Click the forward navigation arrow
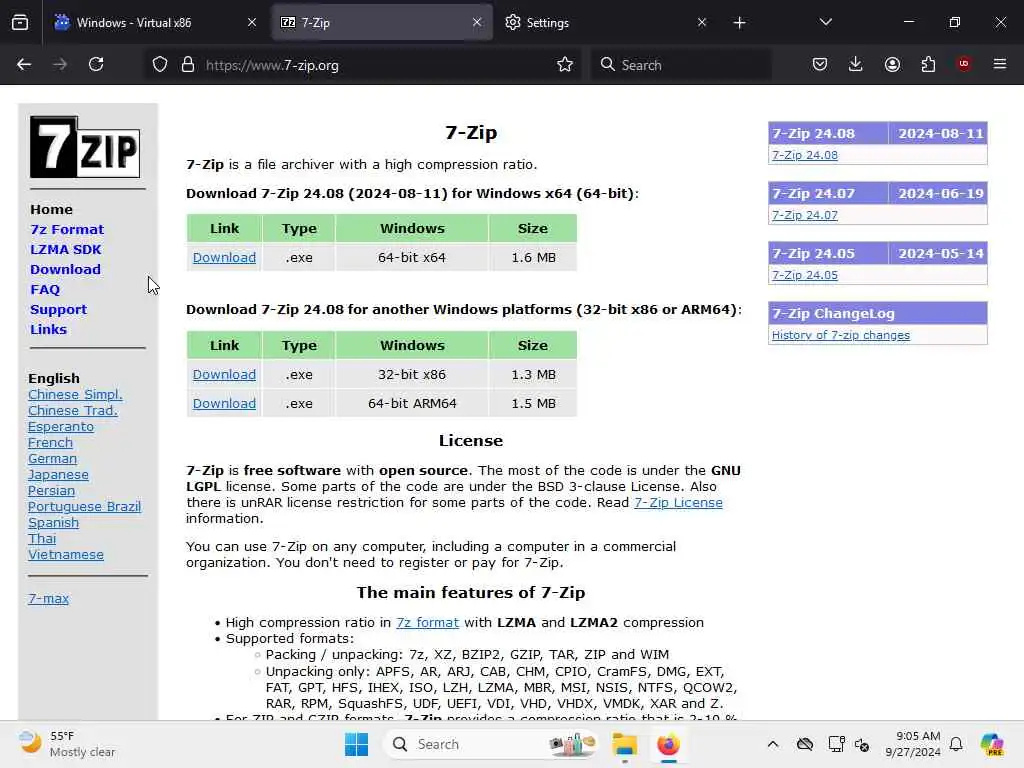1024x768 pixels. (x=60, y=65)
